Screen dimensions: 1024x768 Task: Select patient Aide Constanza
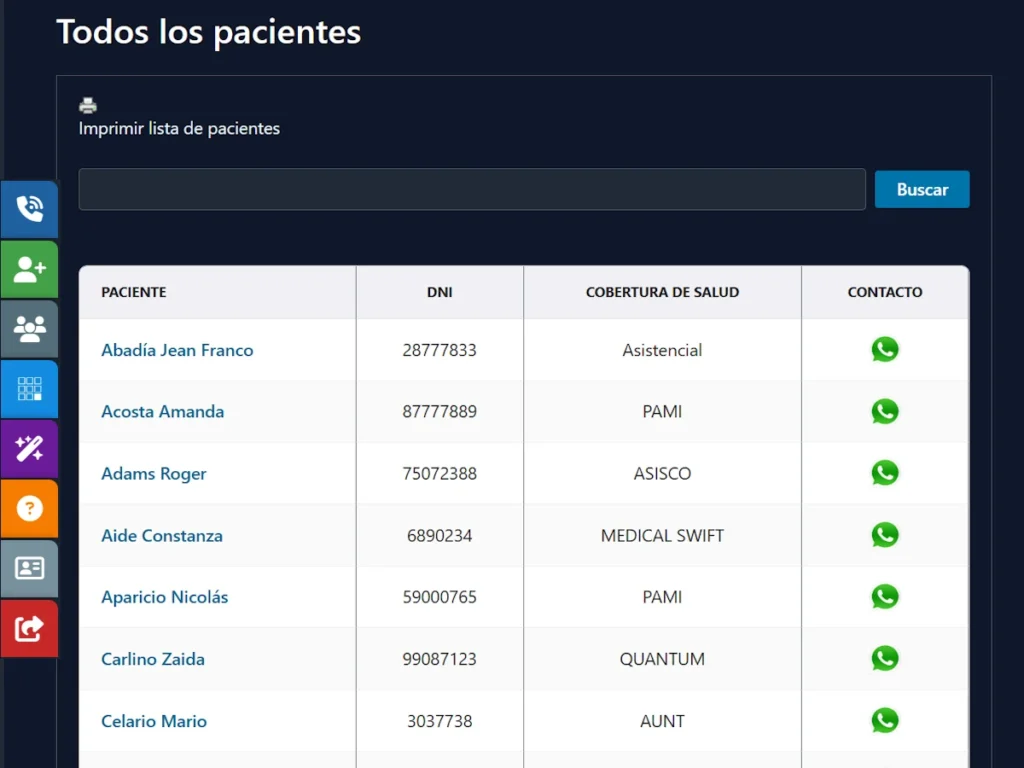pos(162,536)
